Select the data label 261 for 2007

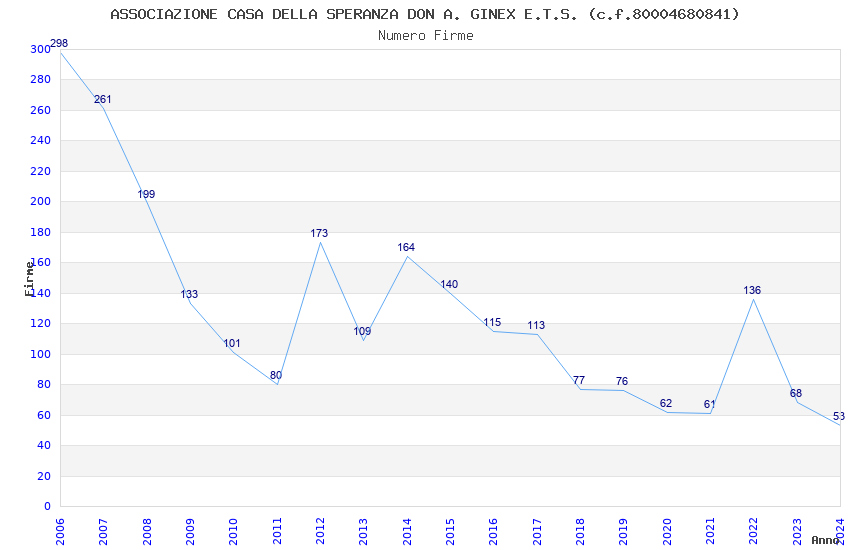pos(102,99)
